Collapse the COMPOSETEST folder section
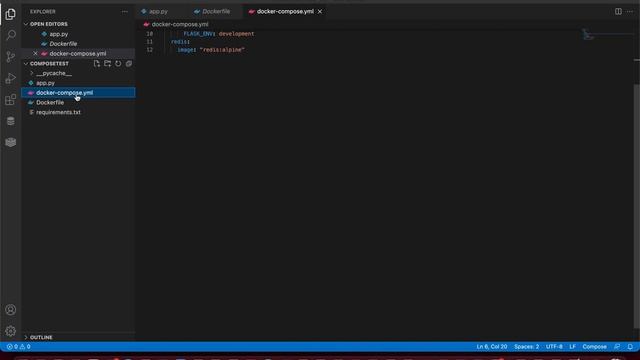 tap(49, 64)
